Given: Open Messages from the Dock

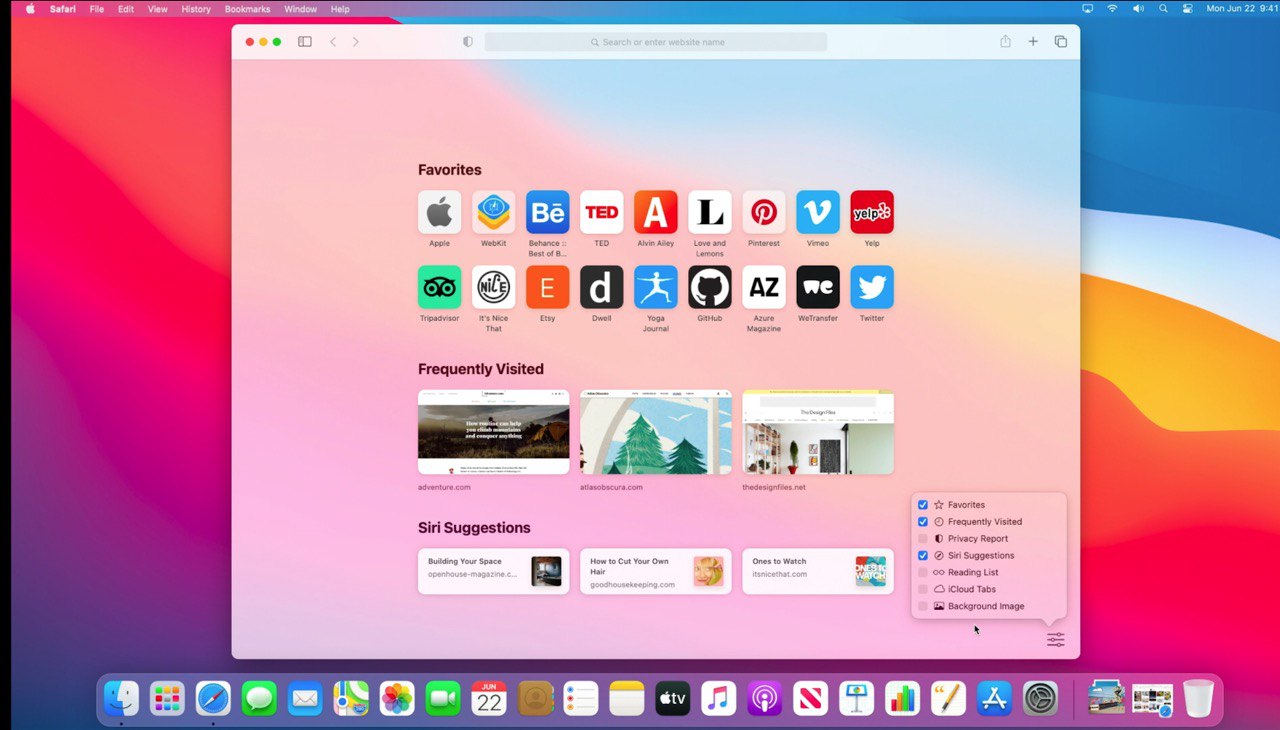Looking at the screenshot, I should (259, 698).
